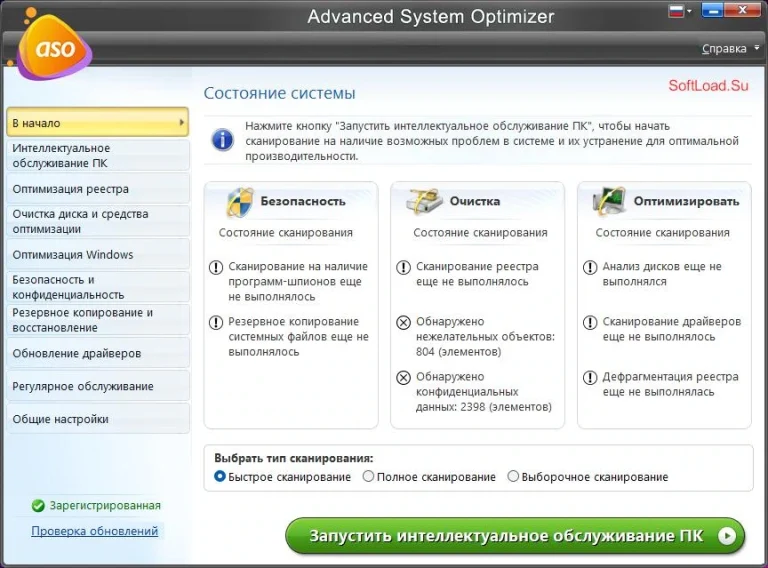Image resolution: width=768 pixels, height=568 pixels.
Task: Open Резервное копирование и восстановление section
Action: pyautogui.click(x=97, y=320)
